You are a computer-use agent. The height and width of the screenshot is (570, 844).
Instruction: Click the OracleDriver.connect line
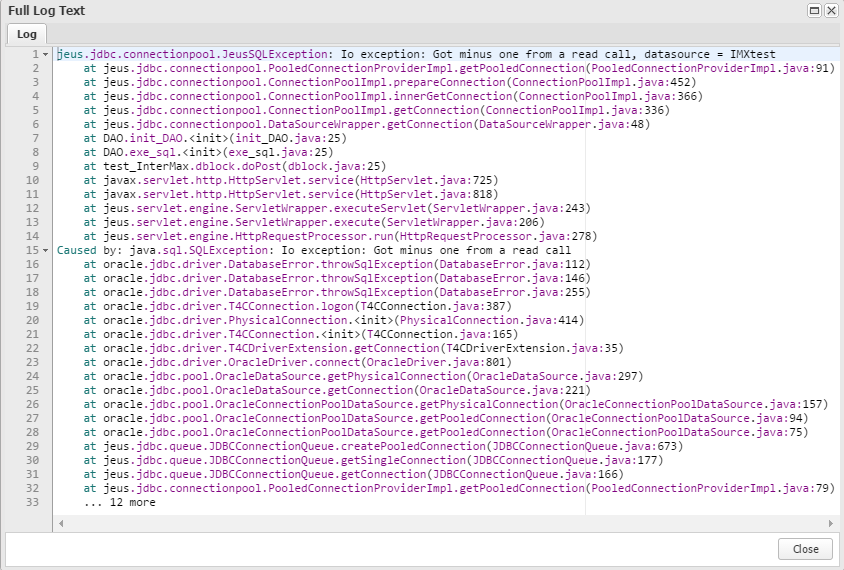(298, 362)
